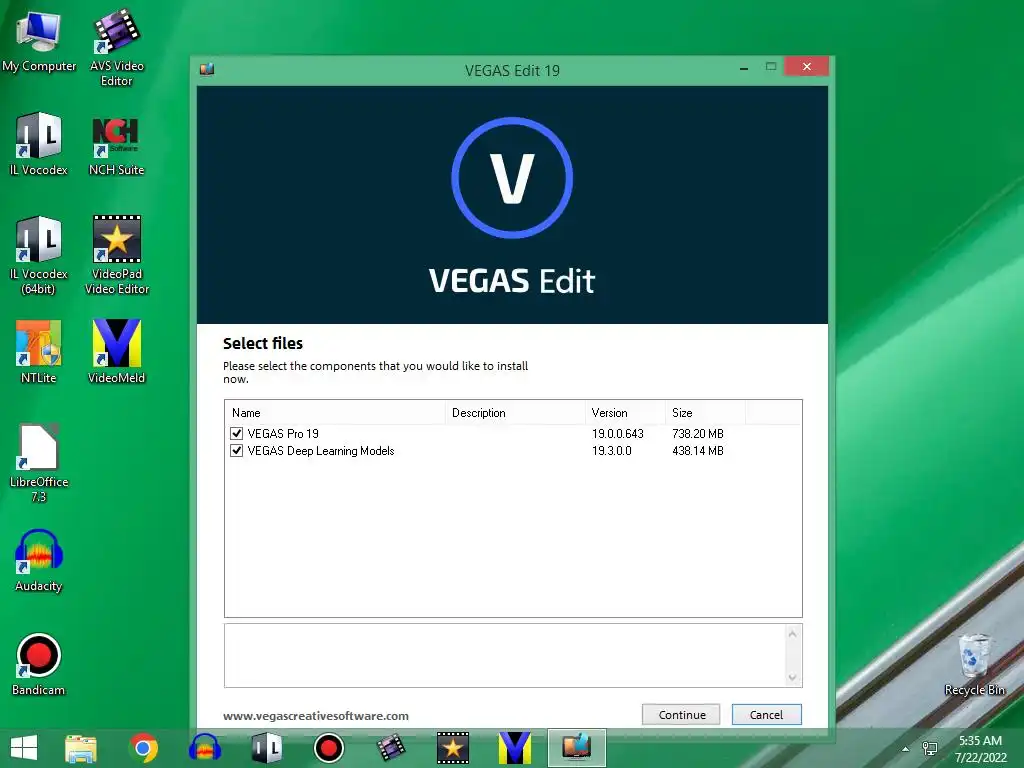The height and width of the screenshot is (768, 1024).
Task: Close the VEGAS Edit 19 window
Action: [807, 67]
